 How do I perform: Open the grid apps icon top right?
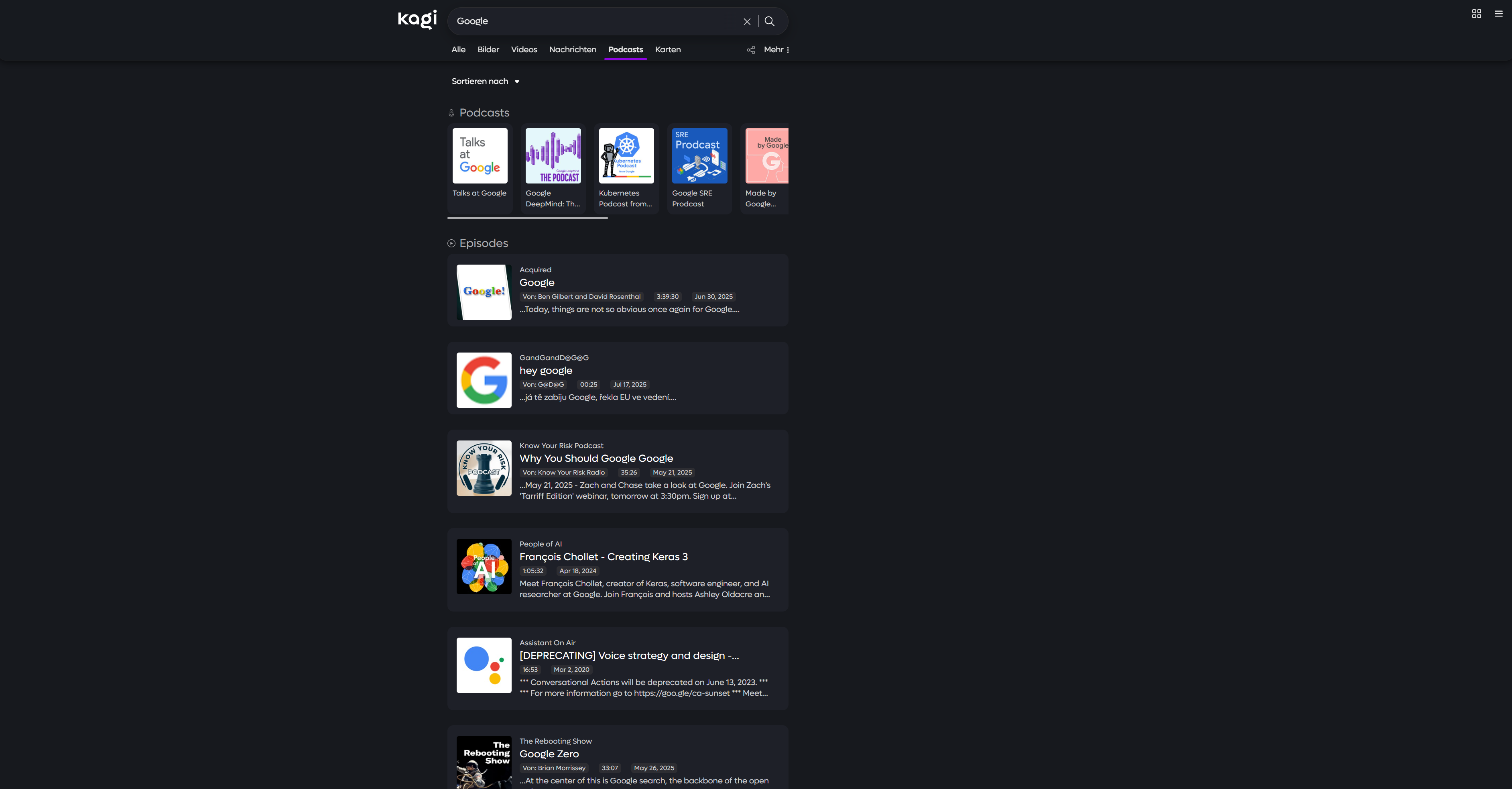tap(1476, 14)
